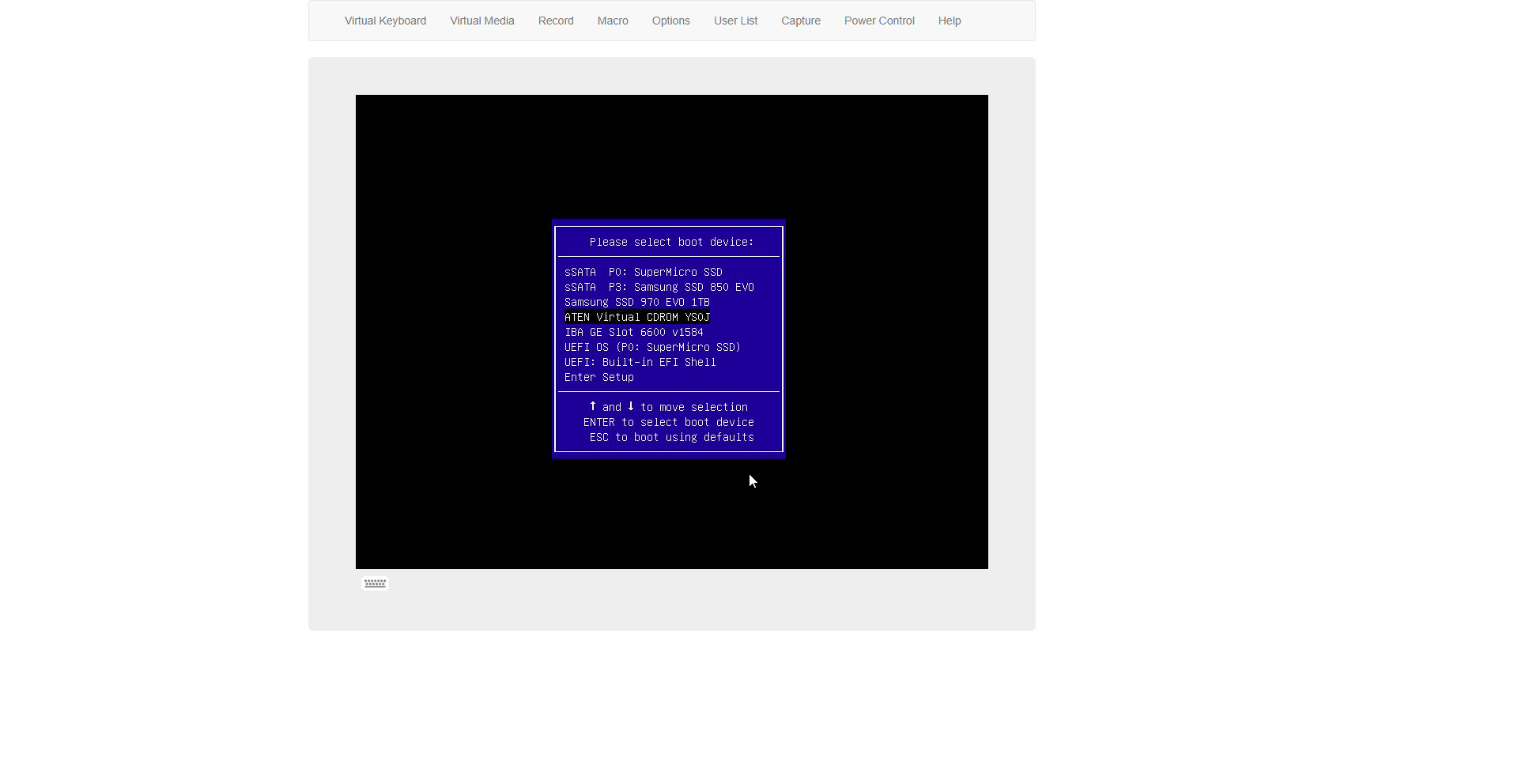Image resolution: width=1518 pixels, height=784 pixels.
Task: Open the Help menu
Action: coord(950,21)
